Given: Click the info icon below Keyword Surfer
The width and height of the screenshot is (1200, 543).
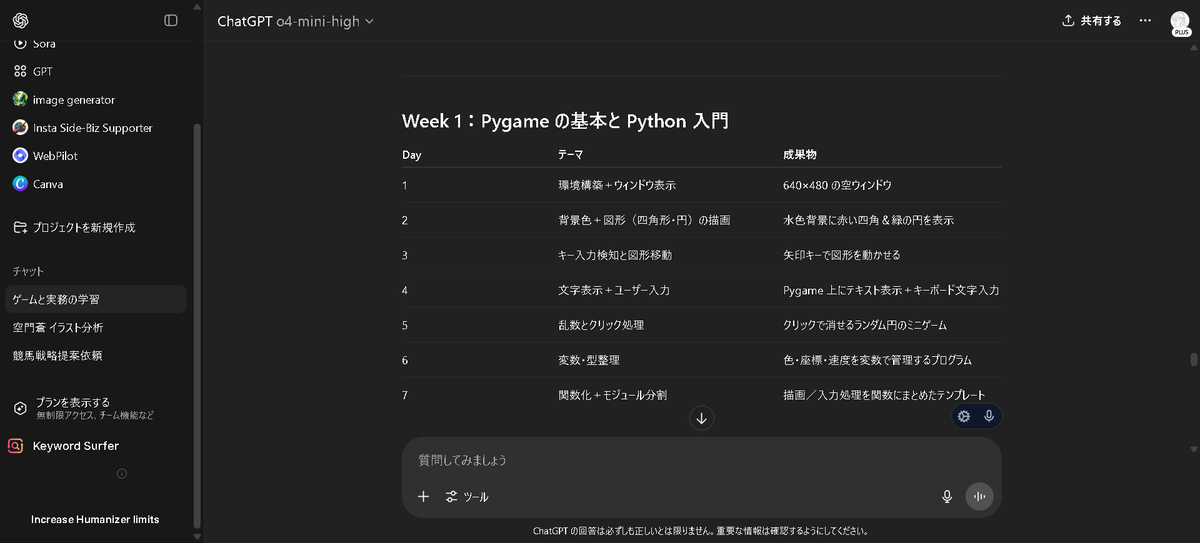Looking at the screenshot, I should coord(122,474).
